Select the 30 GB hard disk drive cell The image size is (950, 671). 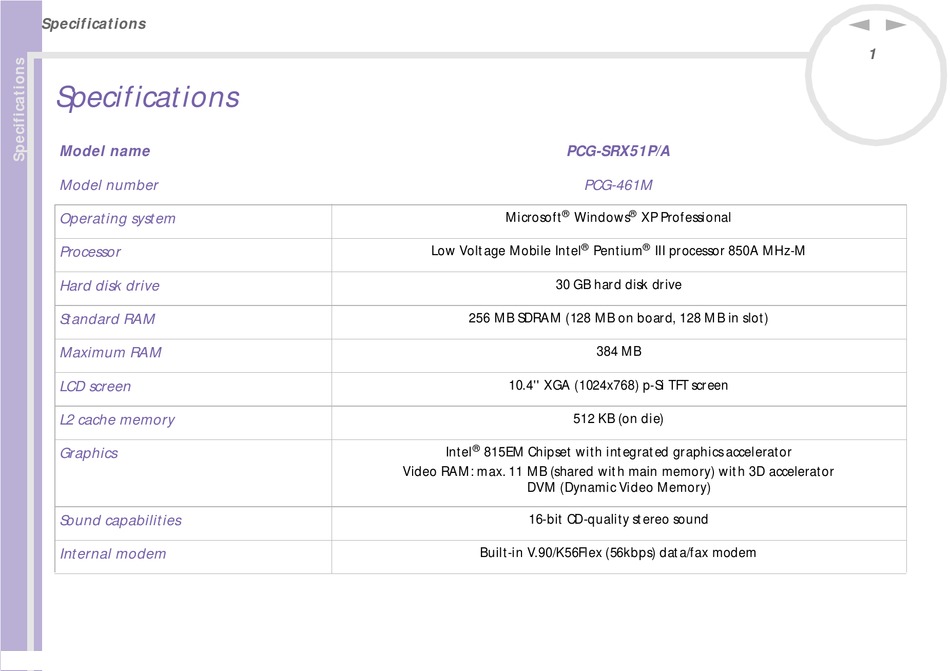coord(619,288)
